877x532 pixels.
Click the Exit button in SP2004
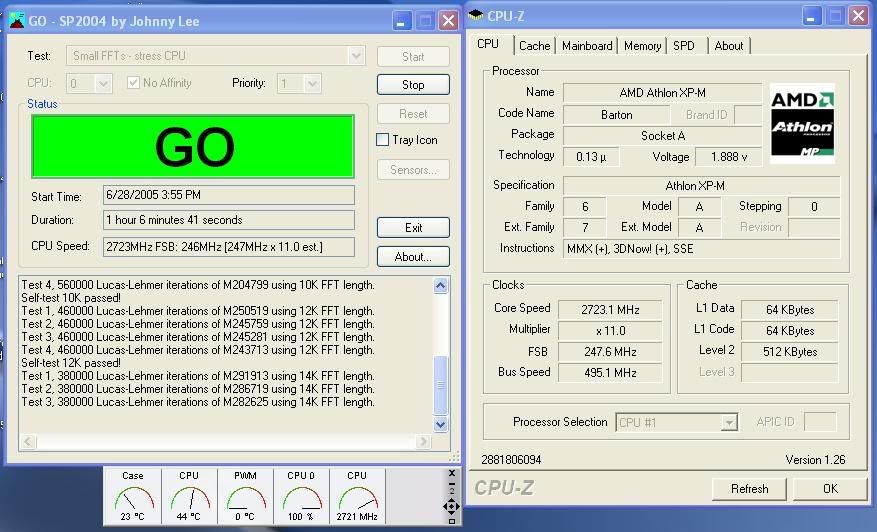pyautogui.click(x=413, y=228)
